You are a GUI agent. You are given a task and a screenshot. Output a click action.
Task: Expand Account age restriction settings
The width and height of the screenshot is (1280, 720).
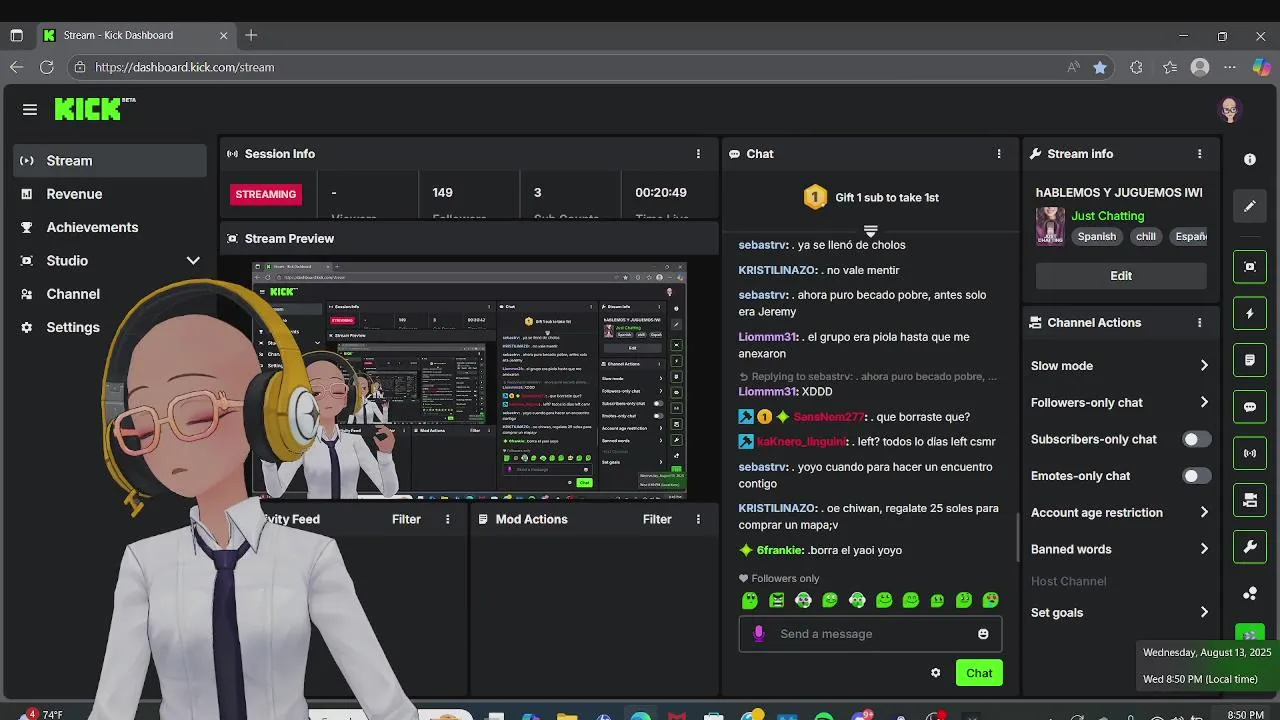point(1120,513)
